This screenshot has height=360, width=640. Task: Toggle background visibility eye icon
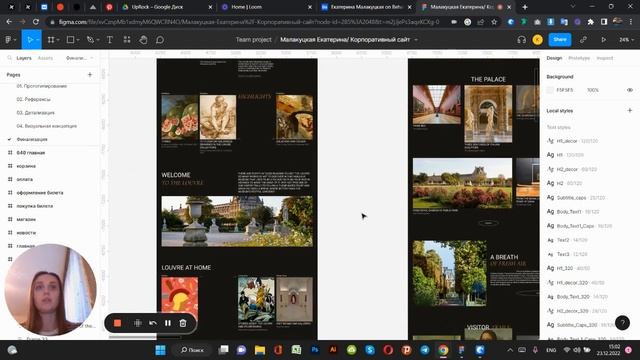pos(630,90)
